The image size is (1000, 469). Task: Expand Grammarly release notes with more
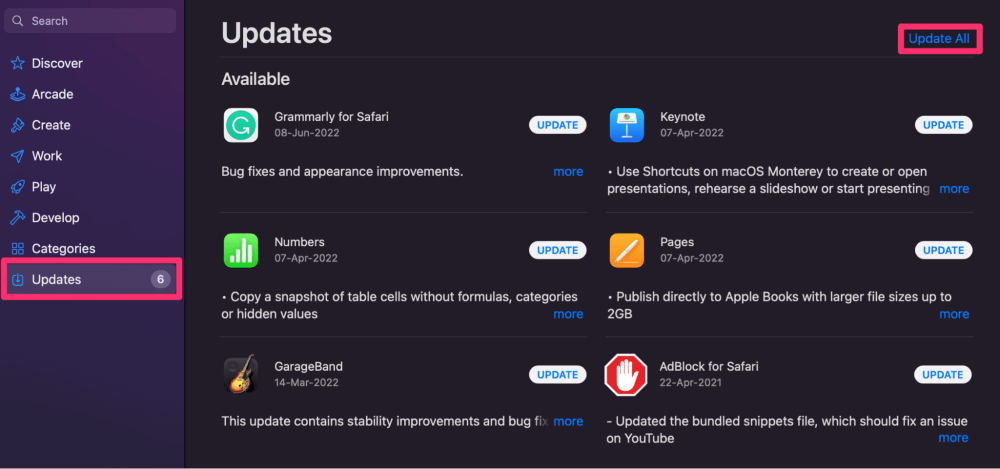coord(568,172)
